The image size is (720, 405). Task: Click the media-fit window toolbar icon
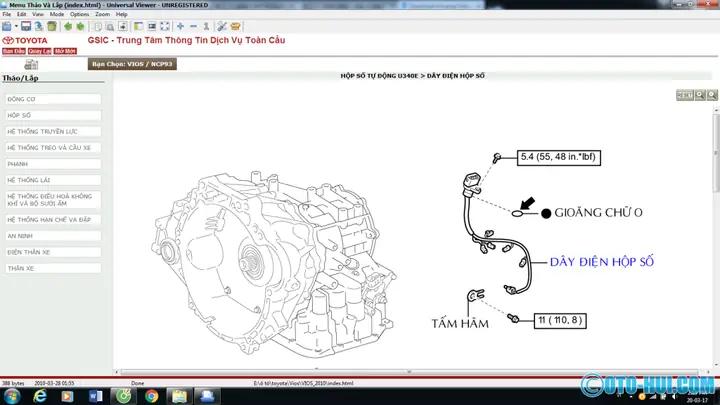click(152, 26)
